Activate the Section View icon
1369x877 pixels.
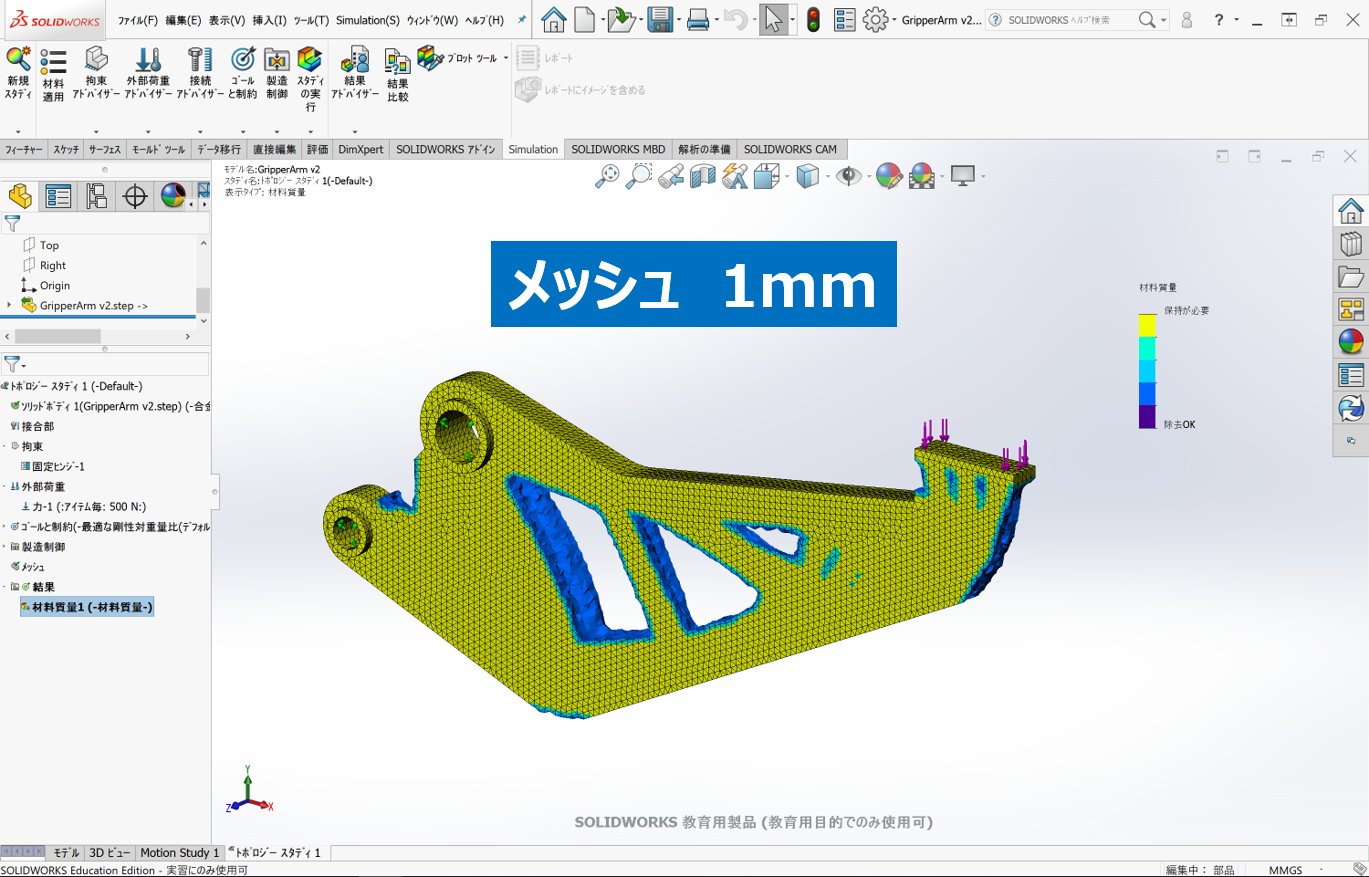[703, 176]
